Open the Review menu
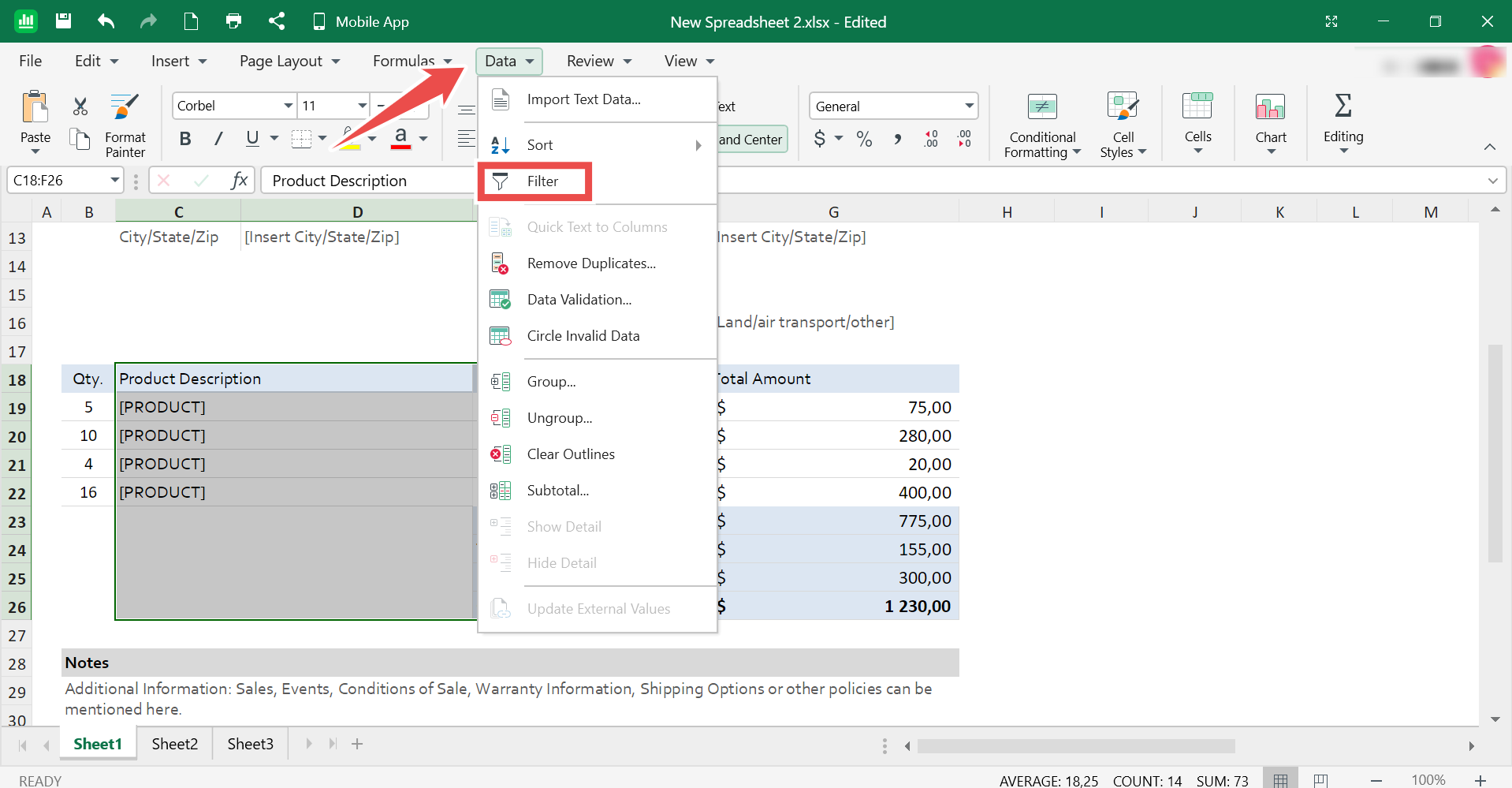The width and height of the screenshot is (1512, 788). pos(599,61)
